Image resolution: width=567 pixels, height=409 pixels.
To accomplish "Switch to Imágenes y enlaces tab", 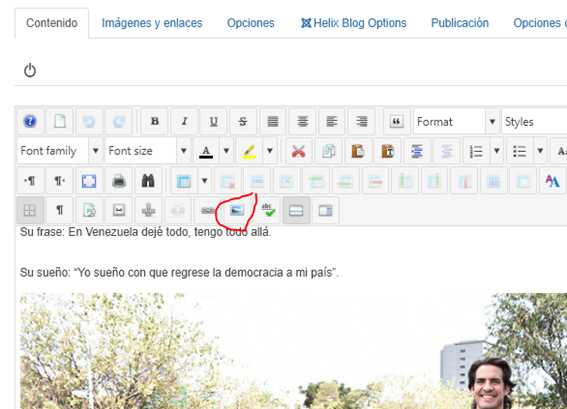I will click(152, 23).
